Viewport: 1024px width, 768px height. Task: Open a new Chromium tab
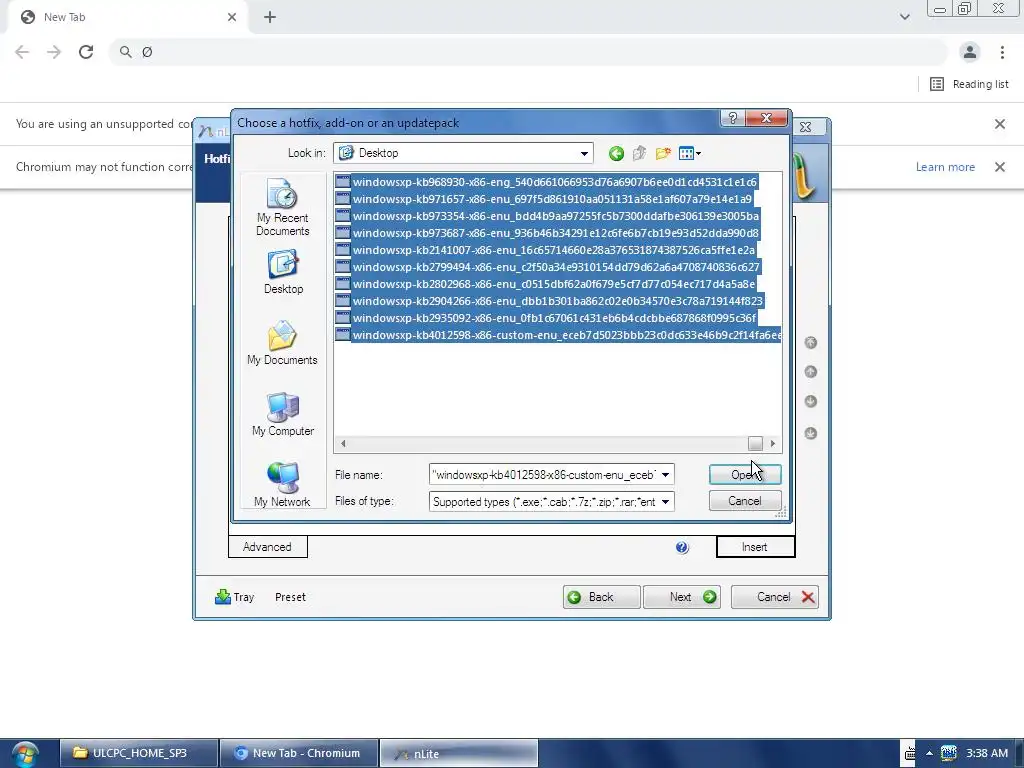270,17
